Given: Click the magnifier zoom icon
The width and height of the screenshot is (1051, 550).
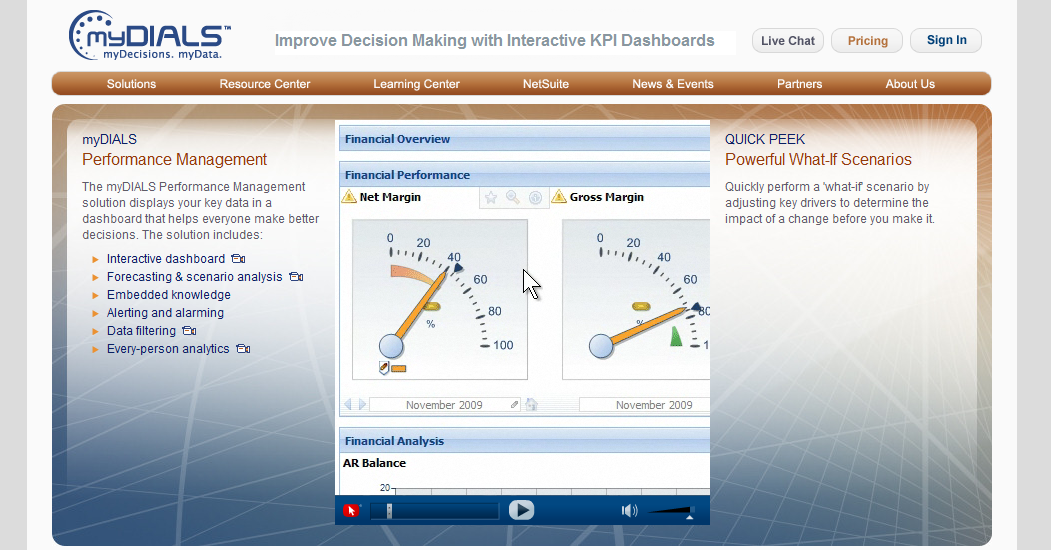Looking at the screenshot, I should (x=513, y=198).
